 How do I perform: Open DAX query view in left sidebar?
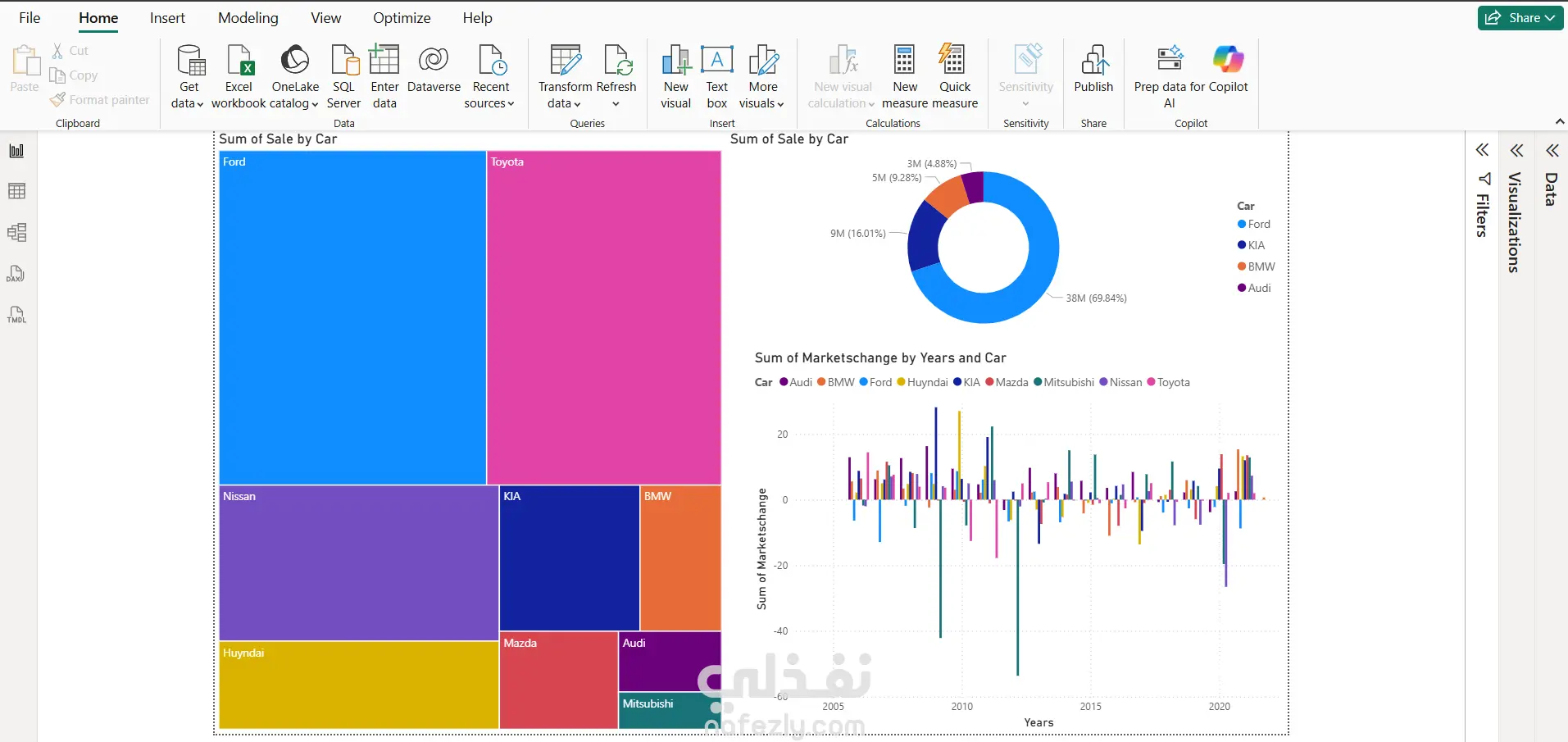(16, 274)
